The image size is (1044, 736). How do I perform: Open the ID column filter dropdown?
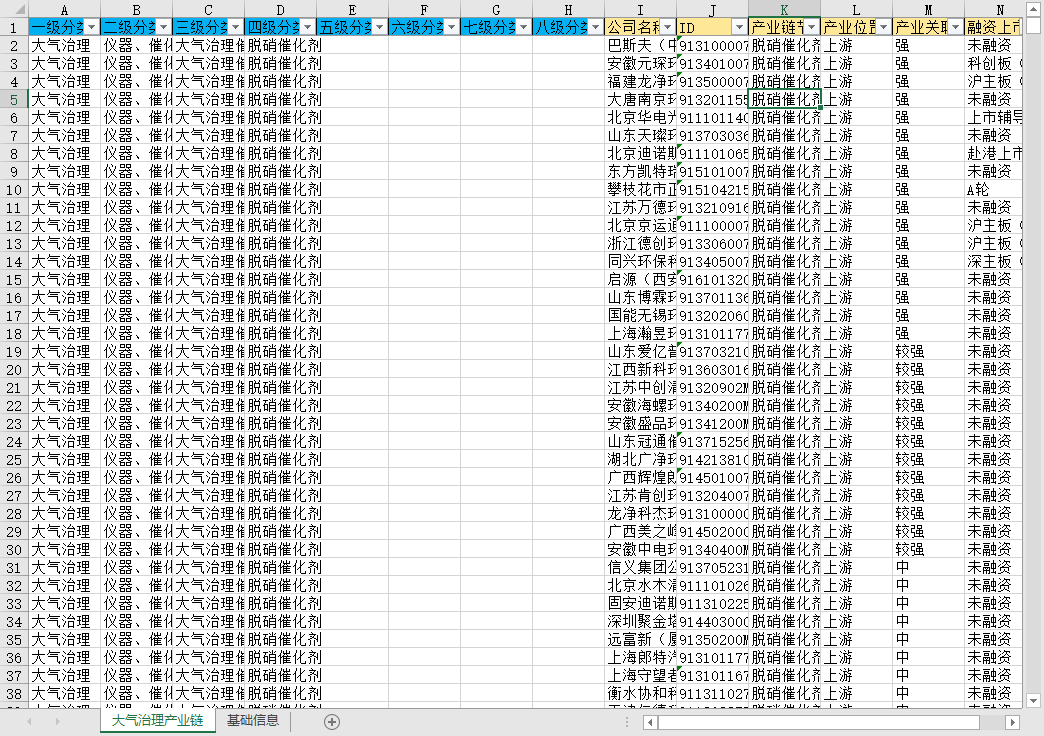(x=739, y=27)
